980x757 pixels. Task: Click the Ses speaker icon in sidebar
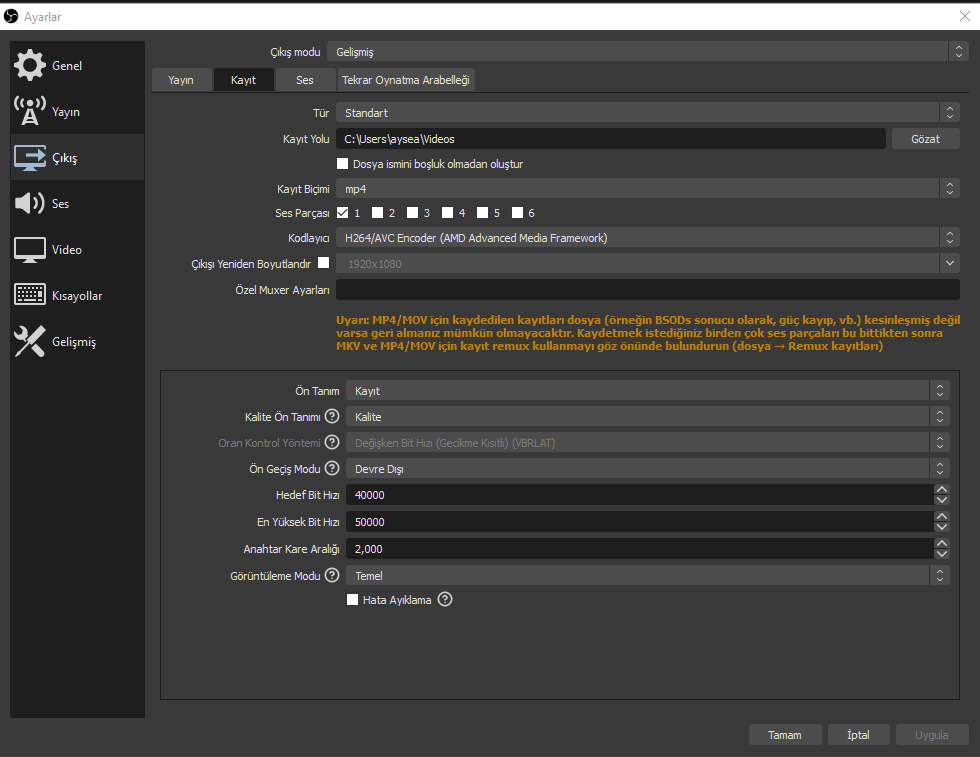29,203
